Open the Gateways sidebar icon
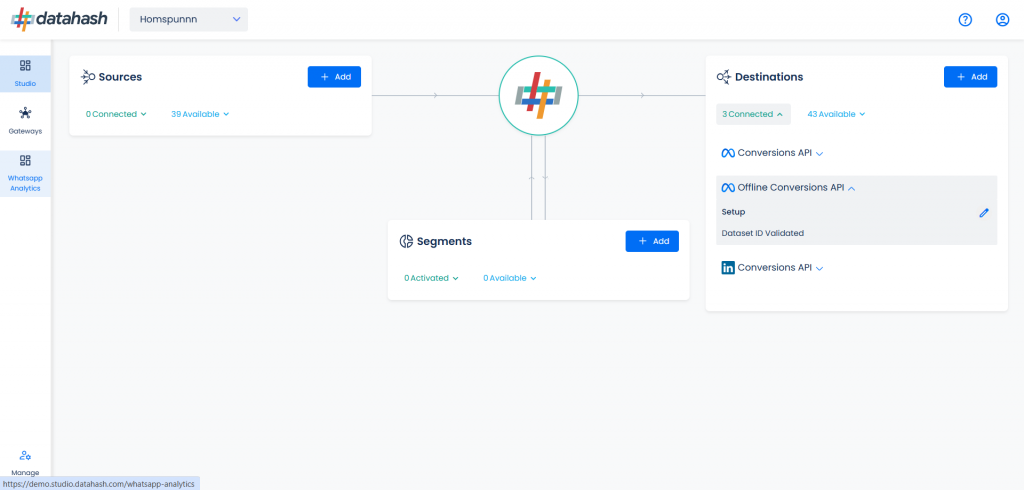Screen dimensions: 1024x490 pos(25,121)
